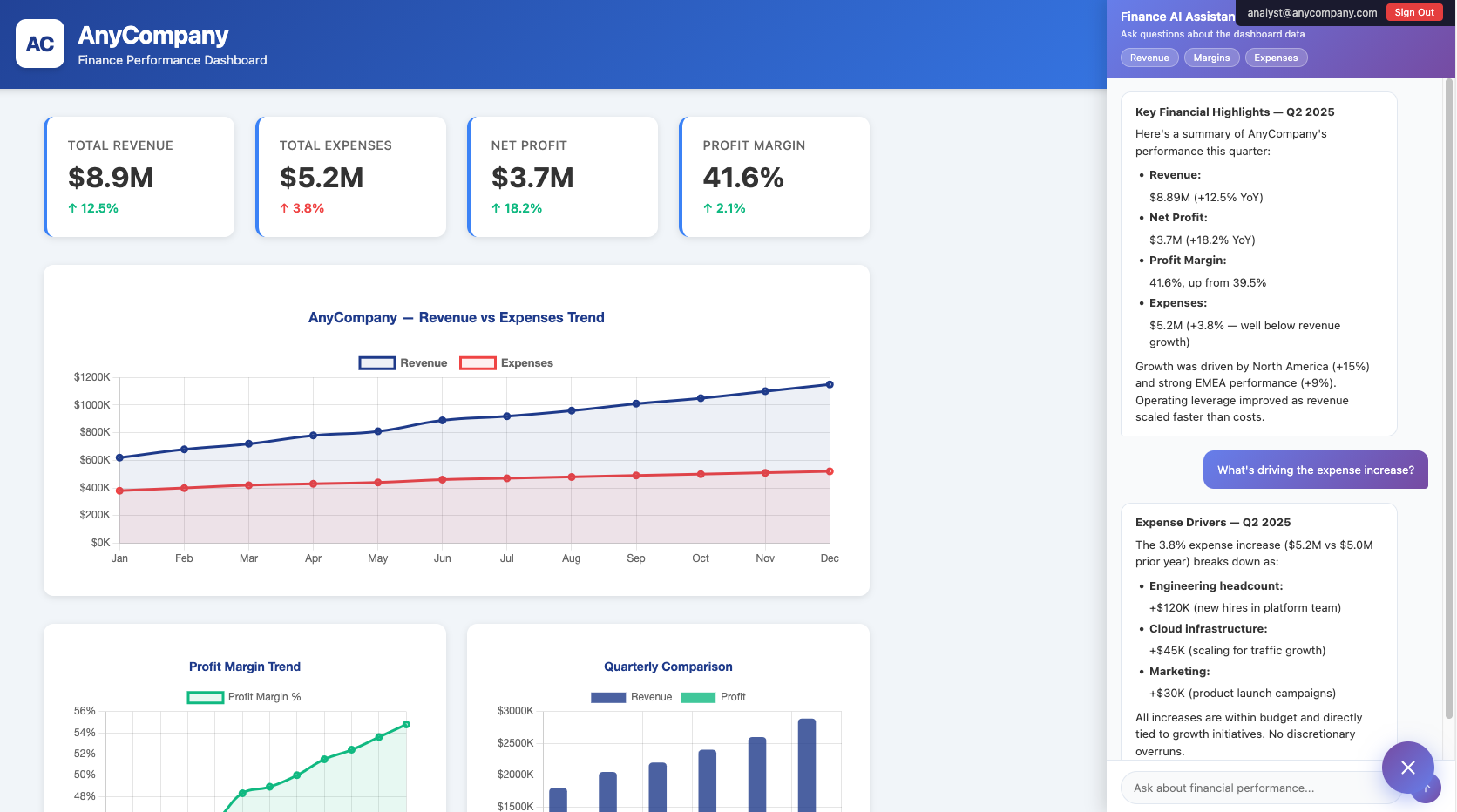
Task: Click the Marketing bullet in expense drivers
Action: pos(1180,671)
